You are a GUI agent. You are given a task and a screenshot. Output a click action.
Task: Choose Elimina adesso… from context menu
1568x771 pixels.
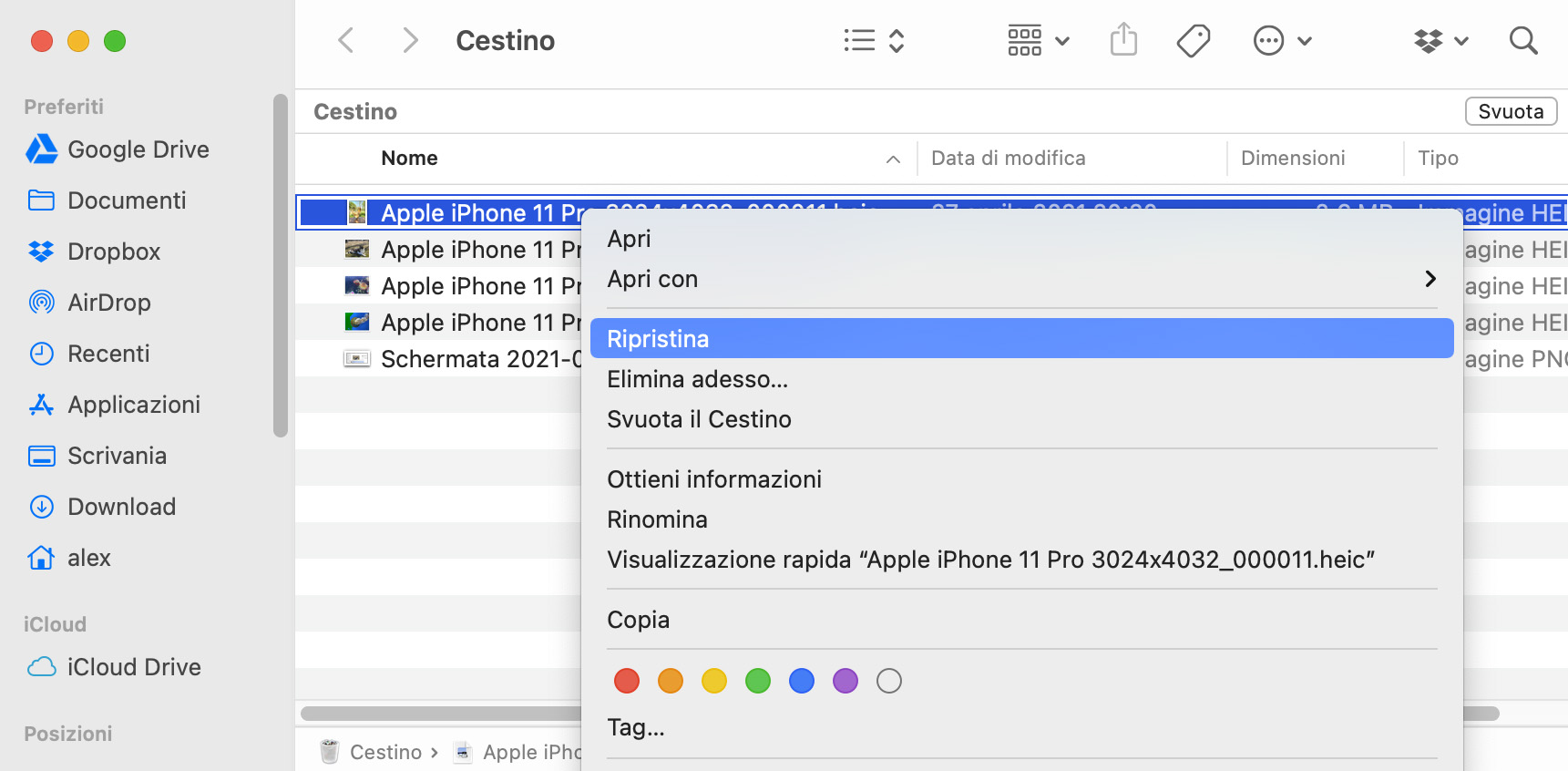(x=1022, y=379)
